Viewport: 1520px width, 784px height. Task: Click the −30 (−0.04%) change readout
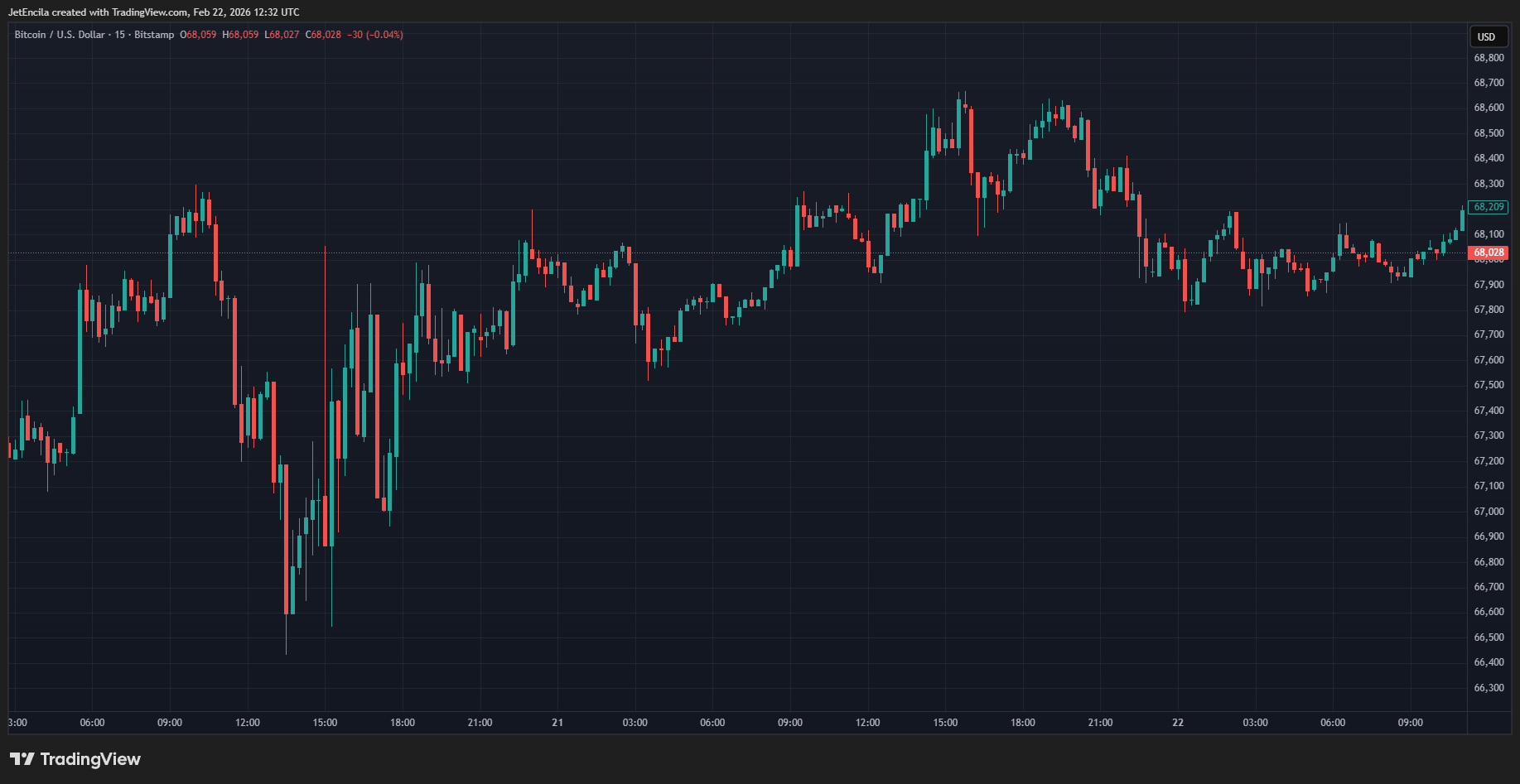coord(375,35)
